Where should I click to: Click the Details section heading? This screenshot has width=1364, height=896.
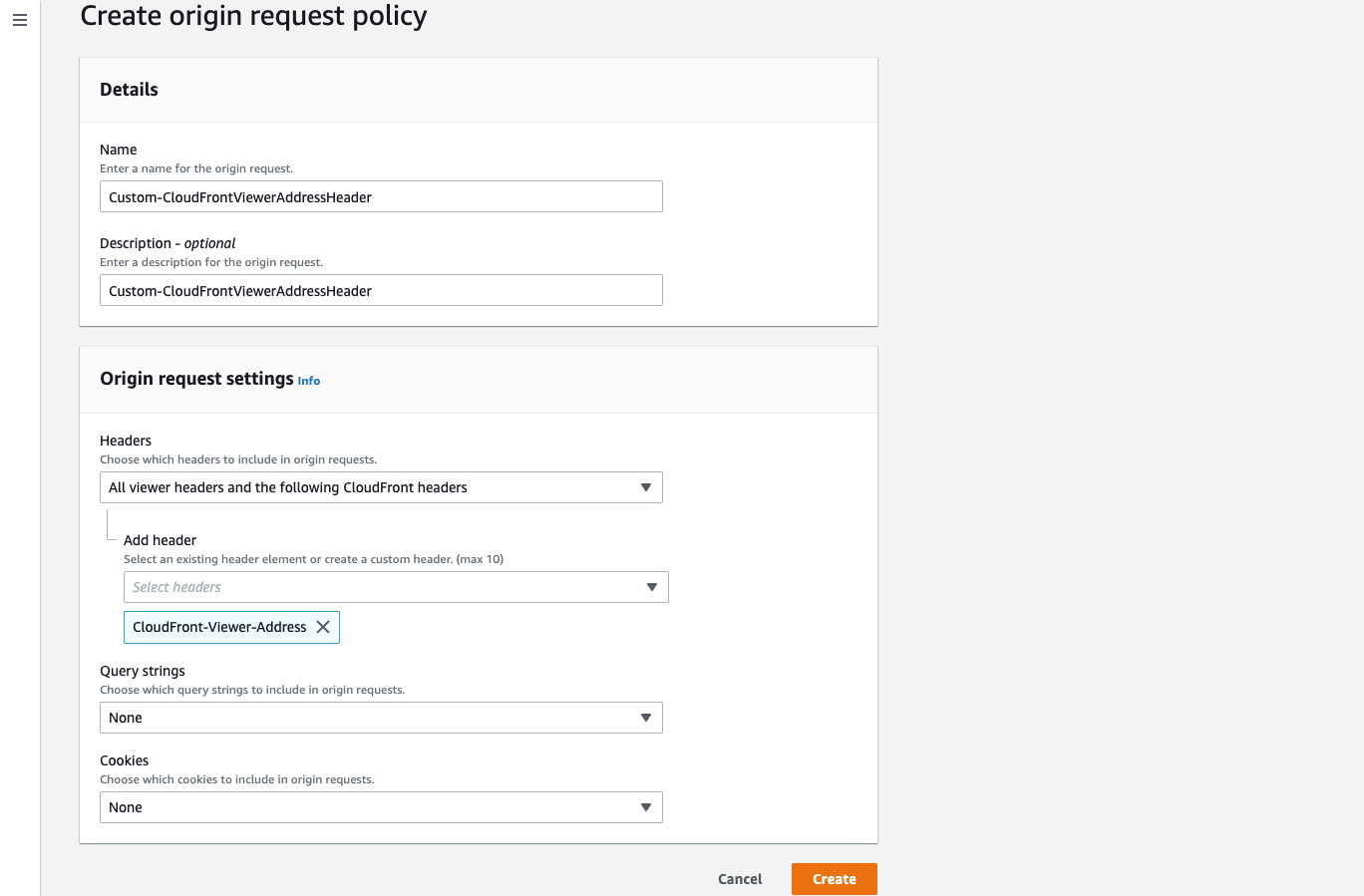pos(129,89)
